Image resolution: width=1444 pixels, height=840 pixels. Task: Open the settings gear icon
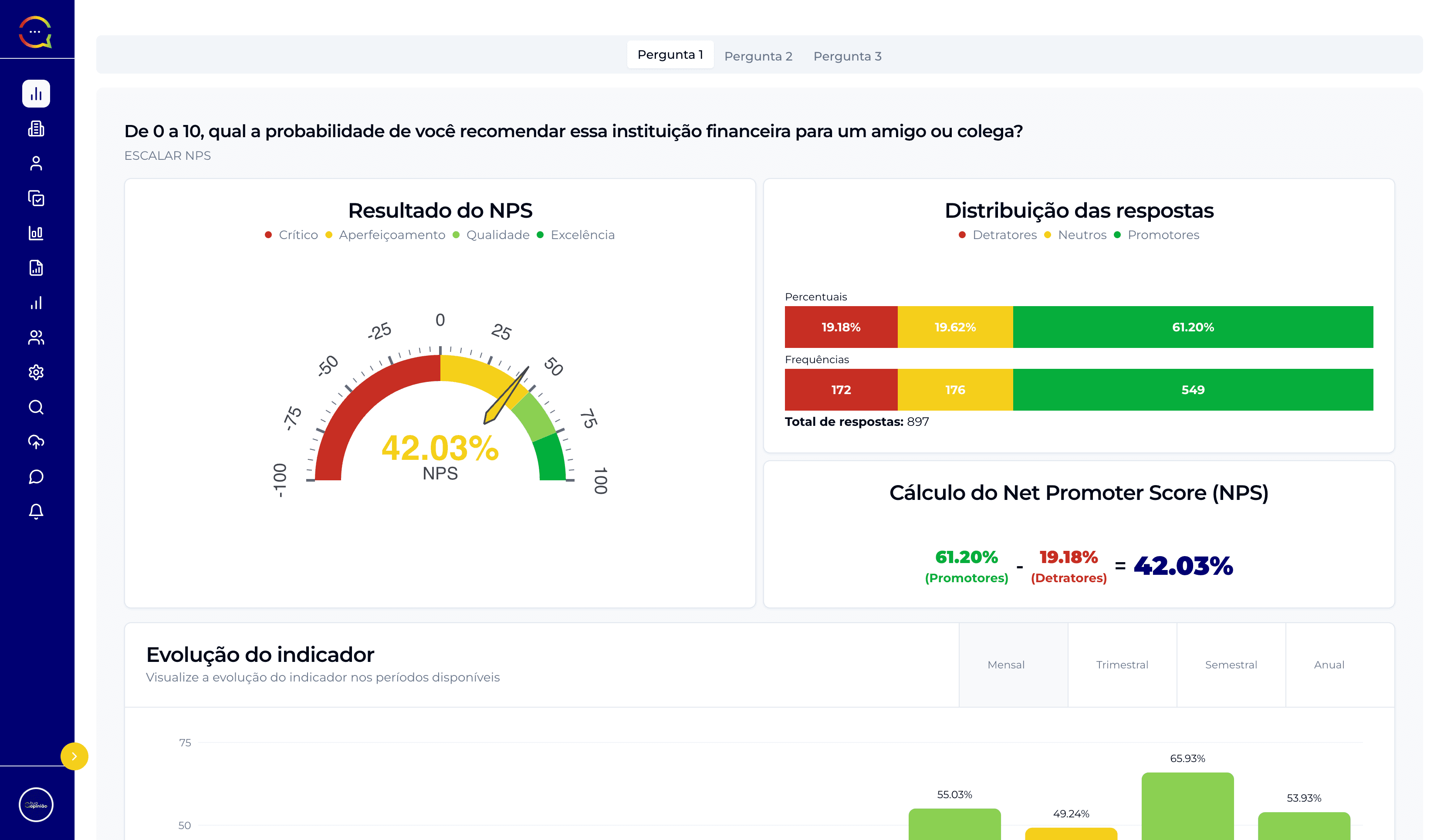(36, 372)
